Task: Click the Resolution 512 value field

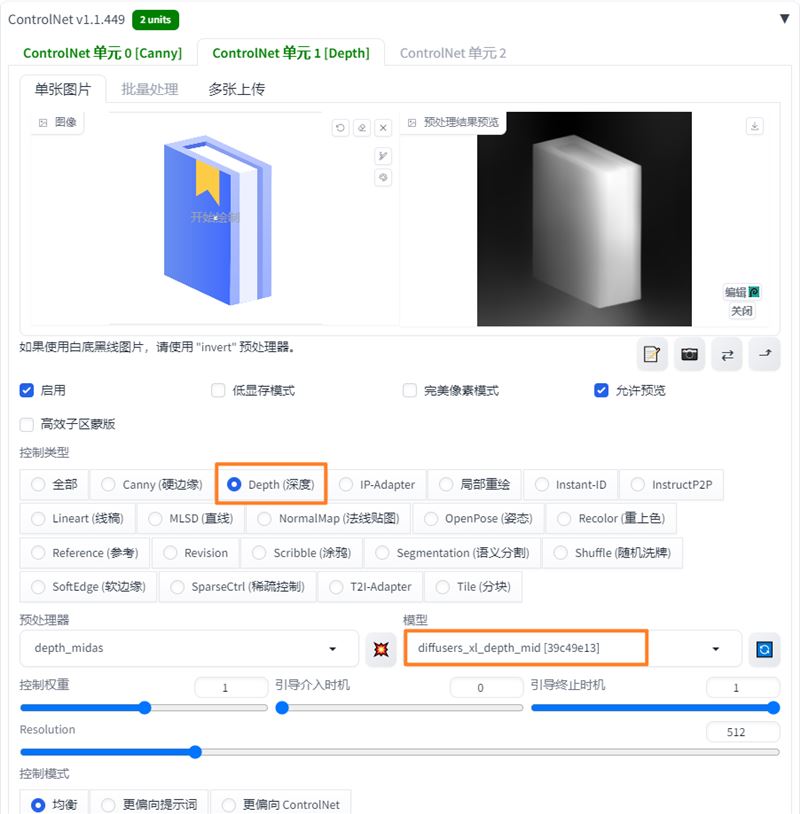Action: (x=743, y=732)
